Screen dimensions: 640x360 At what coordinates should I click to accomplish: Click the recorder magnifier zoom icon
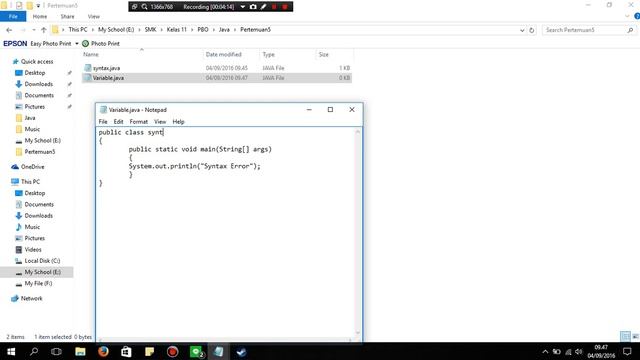[144, 7]
